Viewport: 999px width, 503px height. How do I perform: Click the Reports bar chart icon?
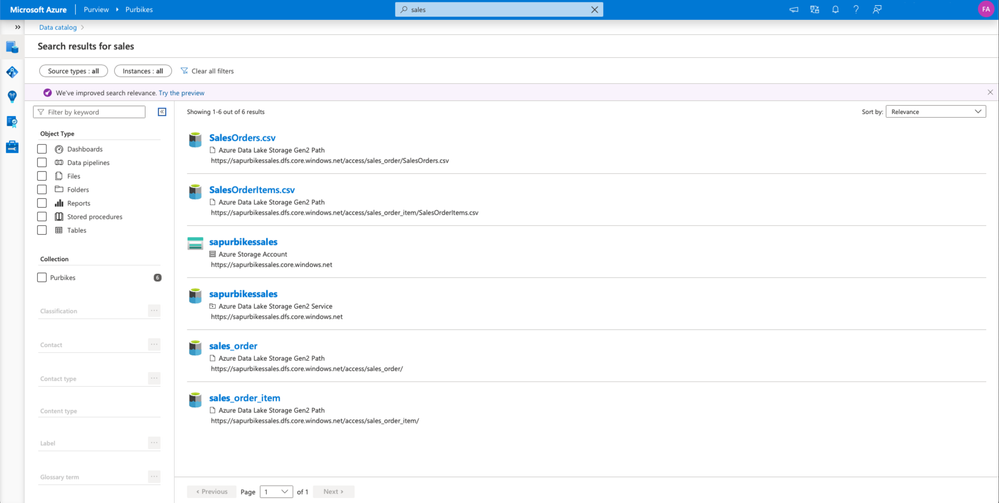[59, 203]
